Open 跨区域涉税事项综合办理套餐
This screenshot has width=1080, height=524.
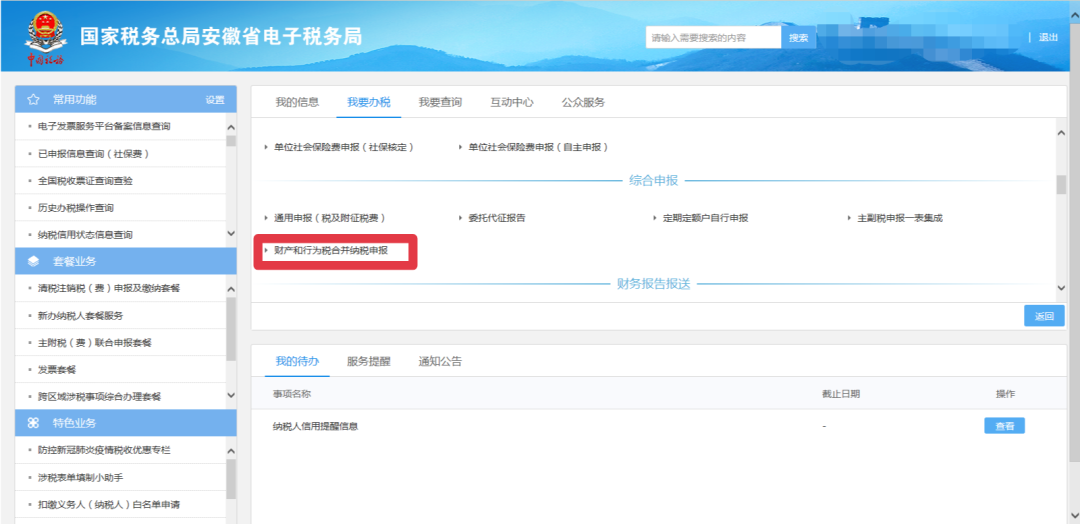pyautogui.click(x=99, y=397)
